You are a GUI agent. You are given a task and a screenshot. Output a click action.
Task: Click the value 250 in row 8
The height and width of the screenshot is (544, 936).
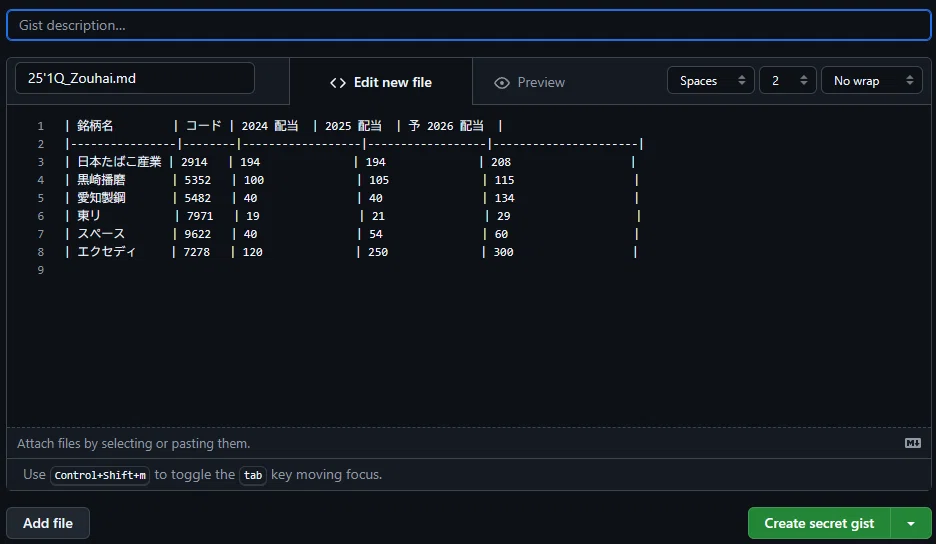point(378,252)
